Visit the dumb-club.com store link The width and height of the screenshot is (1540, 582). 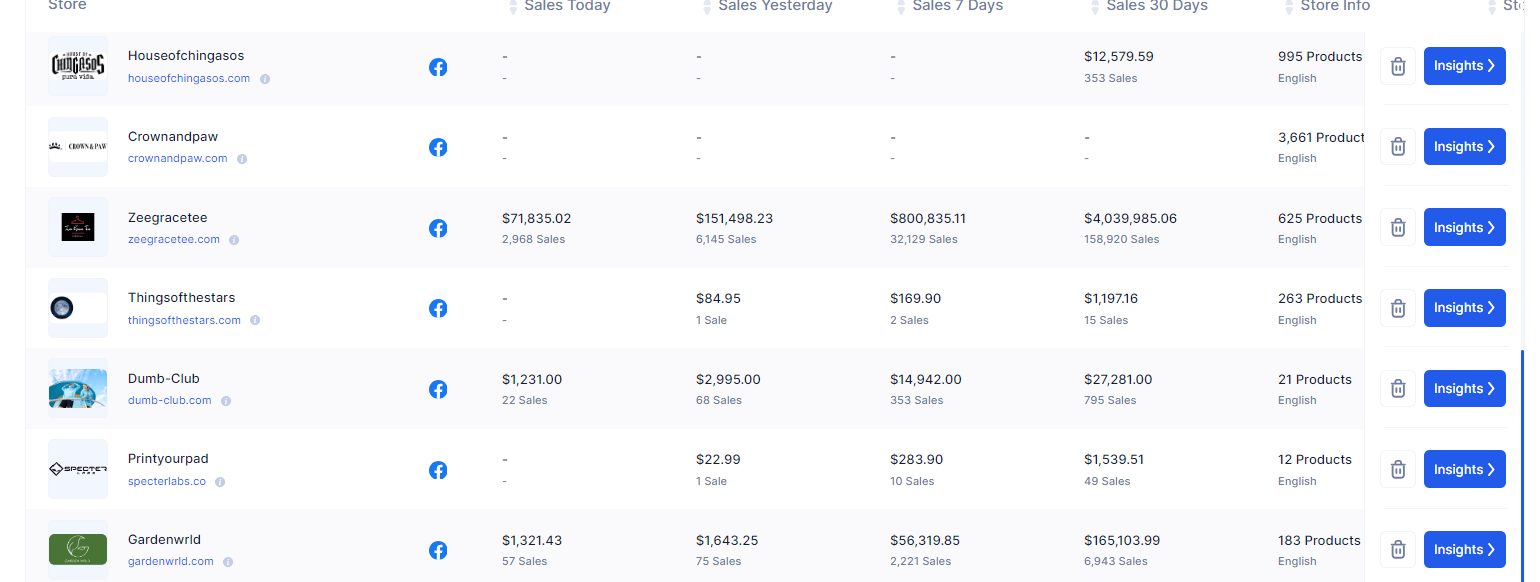(170, 401)
